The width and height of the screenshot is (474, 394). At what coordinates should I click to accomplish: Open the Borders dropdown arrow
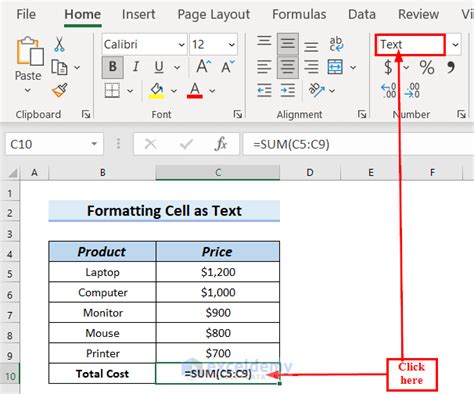pyautogui.click(x=130, y=91)
